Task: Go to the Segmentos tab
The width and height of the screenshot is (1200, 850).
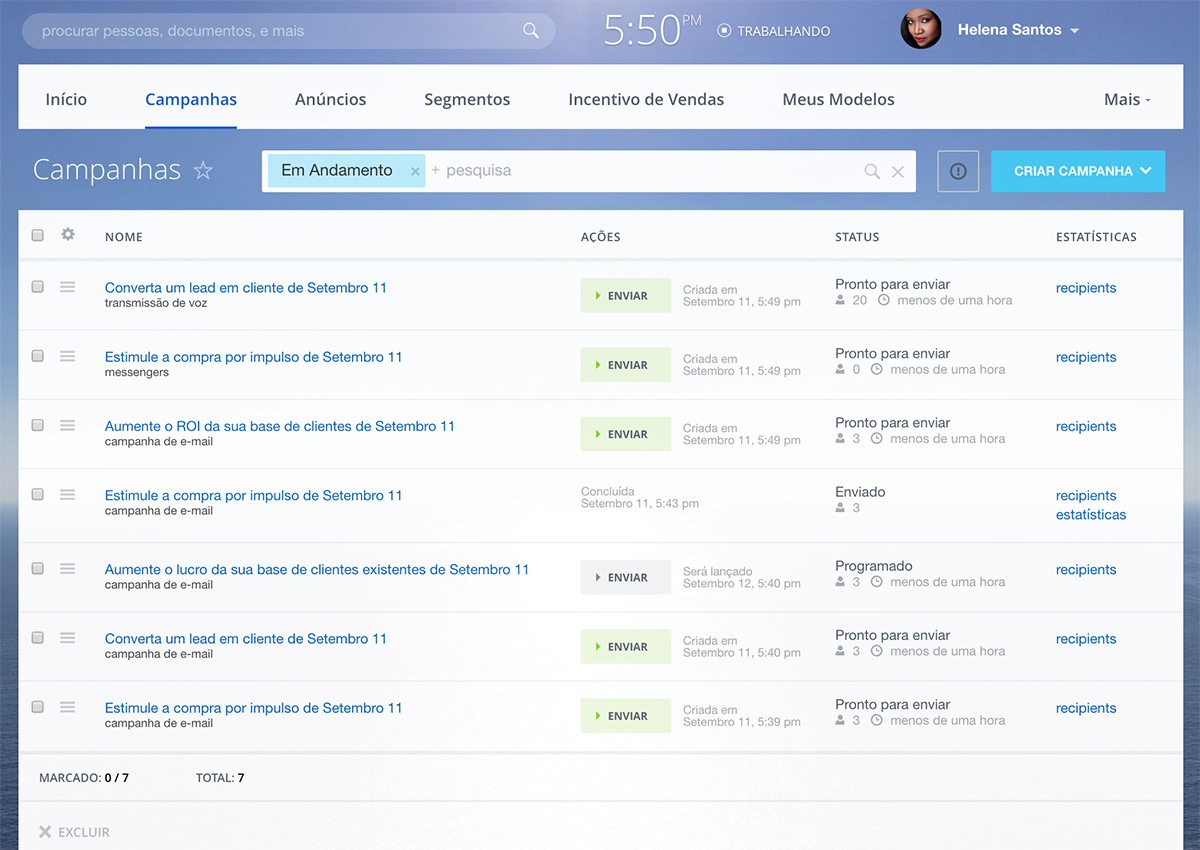Action: point(467,99)
